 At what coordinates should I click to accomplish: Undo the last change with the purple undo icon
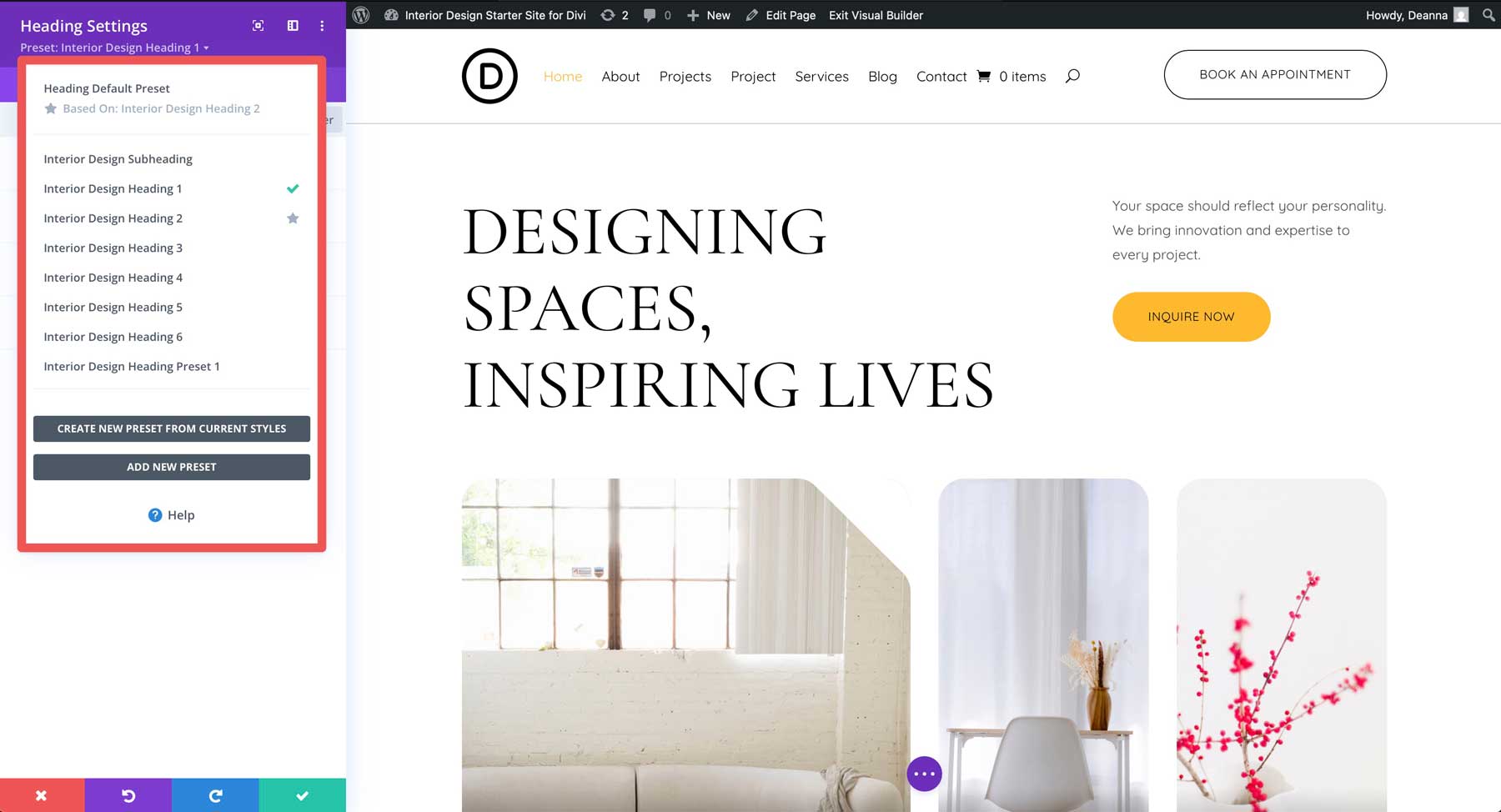128,794
